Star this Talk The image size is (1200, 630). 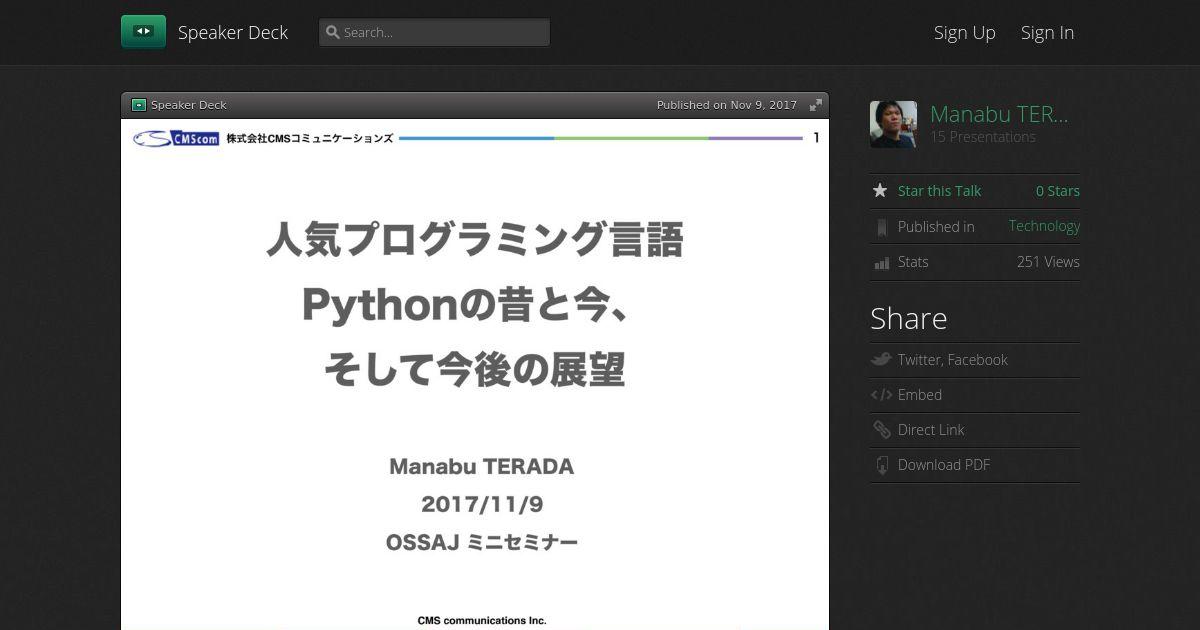(939, 191)
